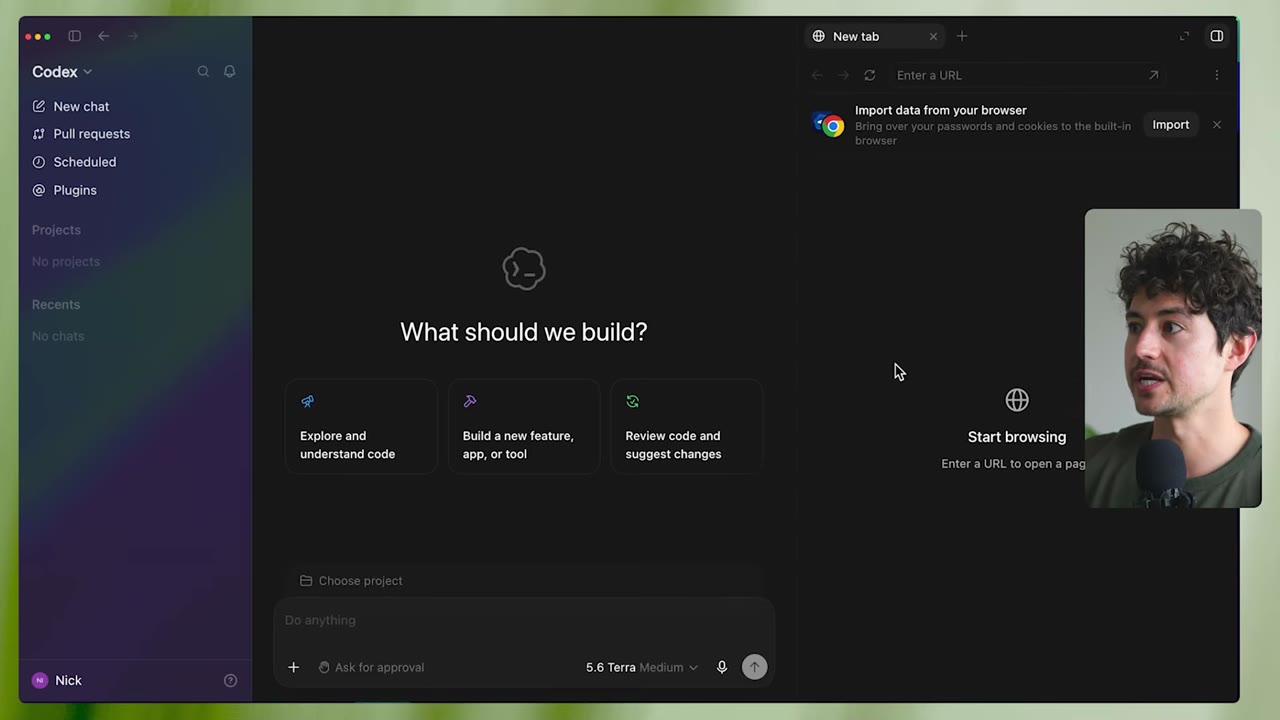Viewport: 1280px width, 720px height.
Task: Send the prompt with the arrow button
Action: (755, 667)
